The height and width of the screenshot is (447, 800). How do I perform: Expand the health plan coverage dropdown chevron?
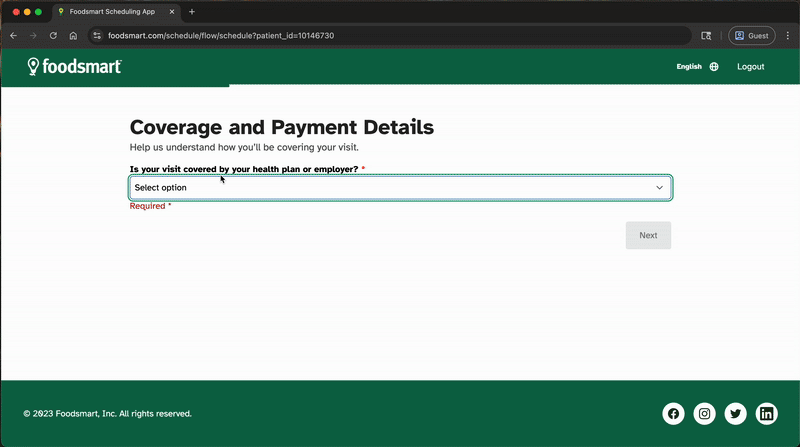[x=659, y=188]
